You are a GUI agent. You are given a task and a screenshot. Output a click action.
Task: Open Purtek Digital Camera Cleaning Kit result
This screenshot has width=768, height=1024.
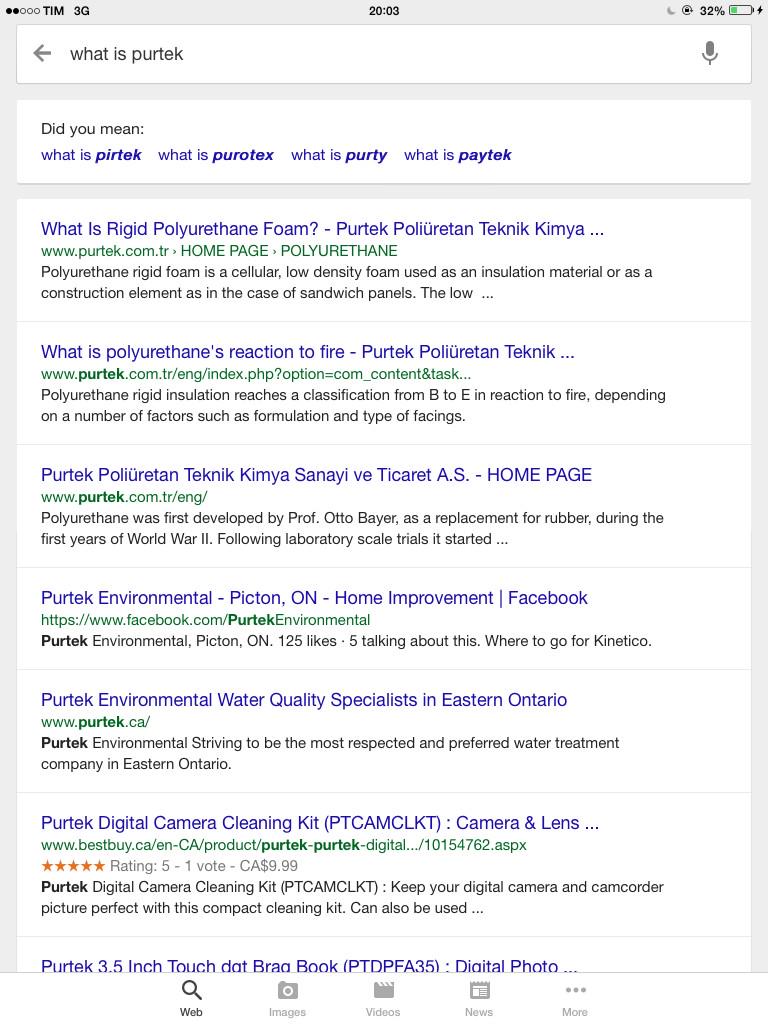pos(320,823)
